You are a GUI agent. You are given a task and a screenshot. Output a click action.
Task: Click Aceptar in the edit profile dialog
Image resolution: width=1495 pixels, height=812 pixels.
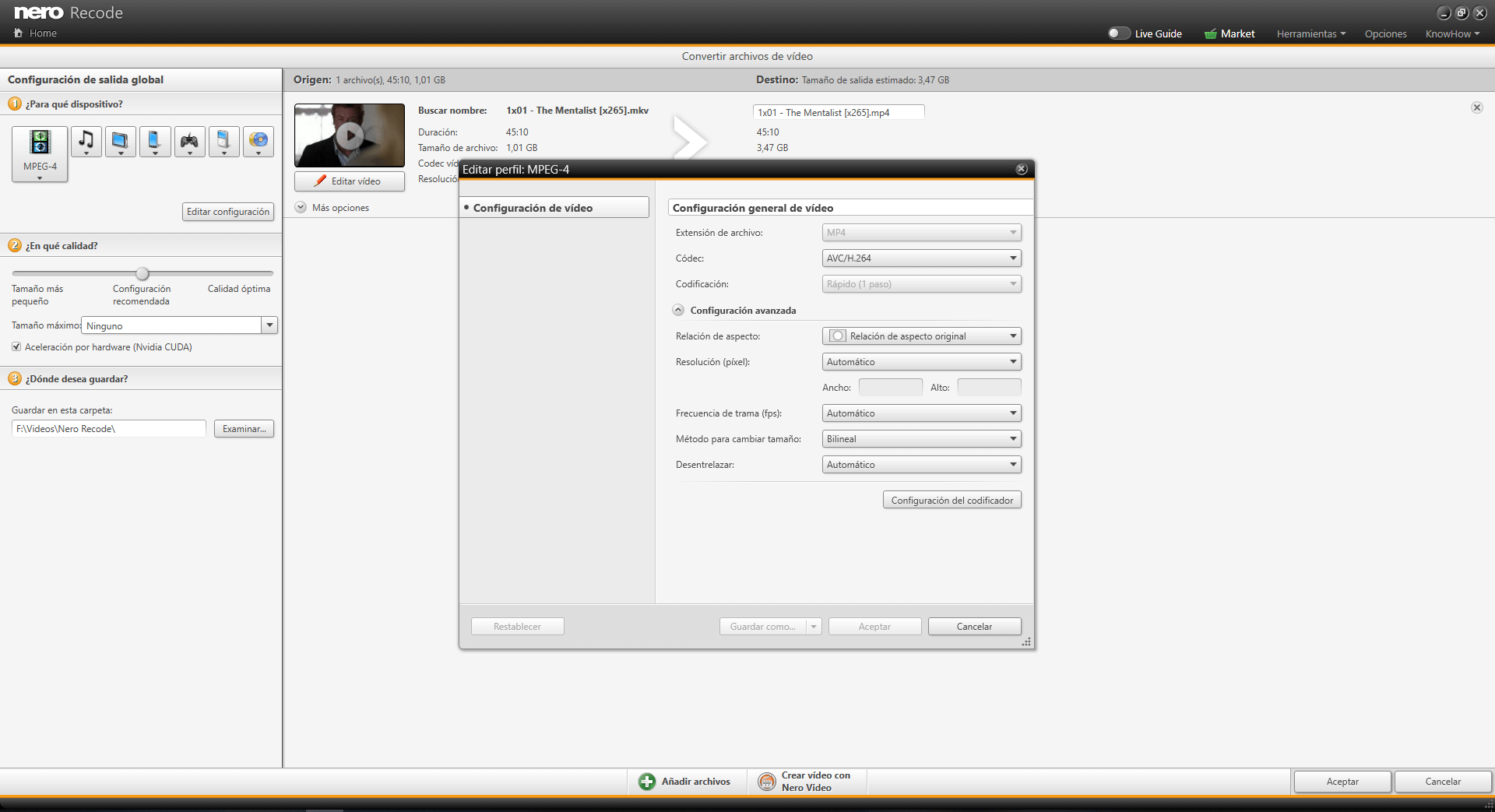point(875,627)
